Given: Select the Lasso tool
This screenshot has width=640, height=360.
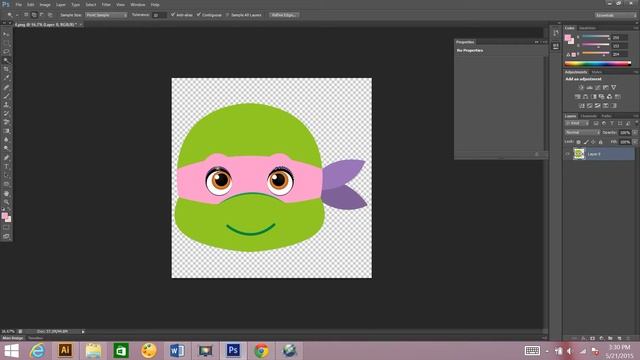Looking at the screenshot, I should point(6,52).
